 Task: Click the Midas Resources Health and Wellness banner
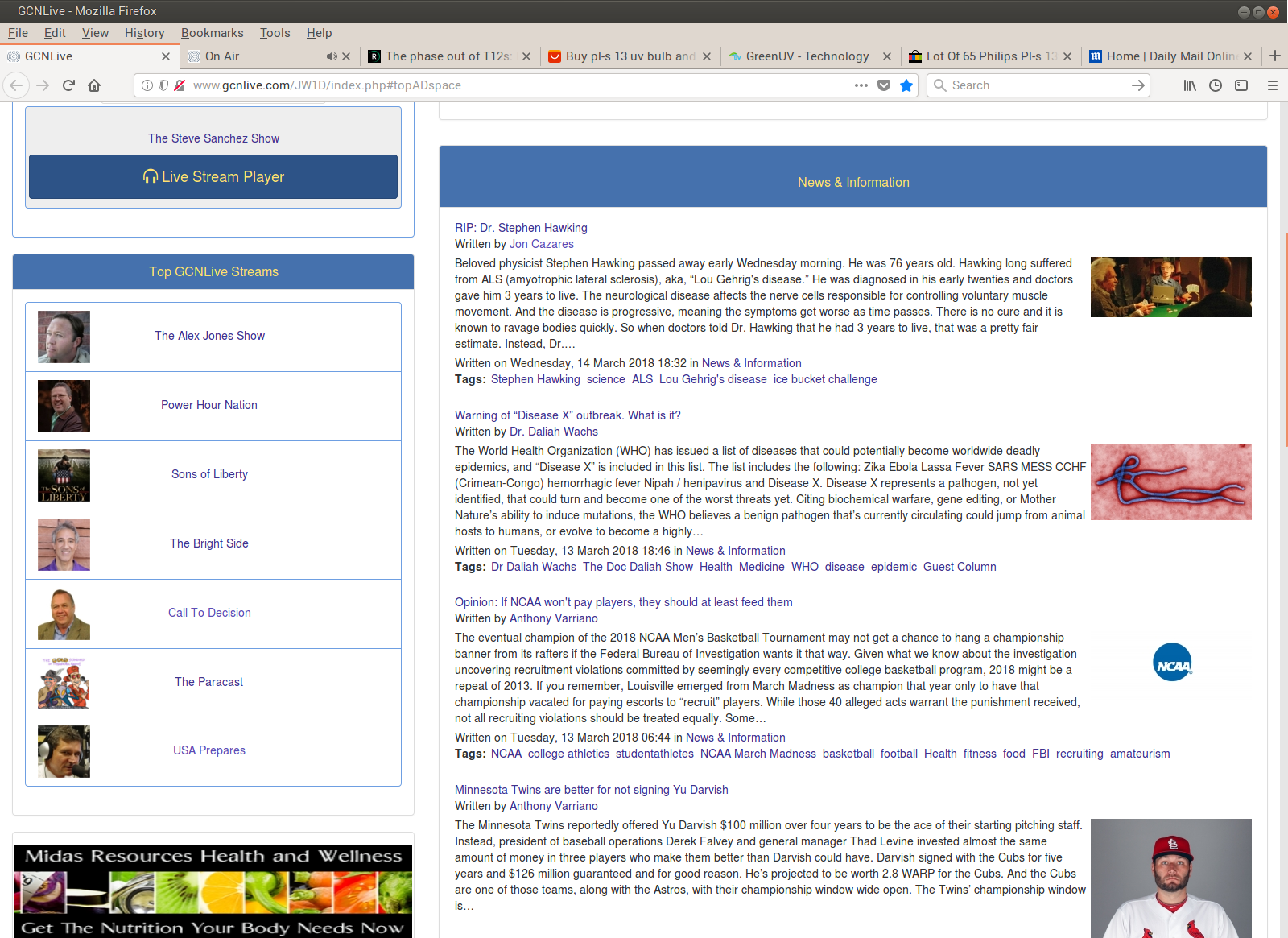pyautogui.click(x=213, y=891)
